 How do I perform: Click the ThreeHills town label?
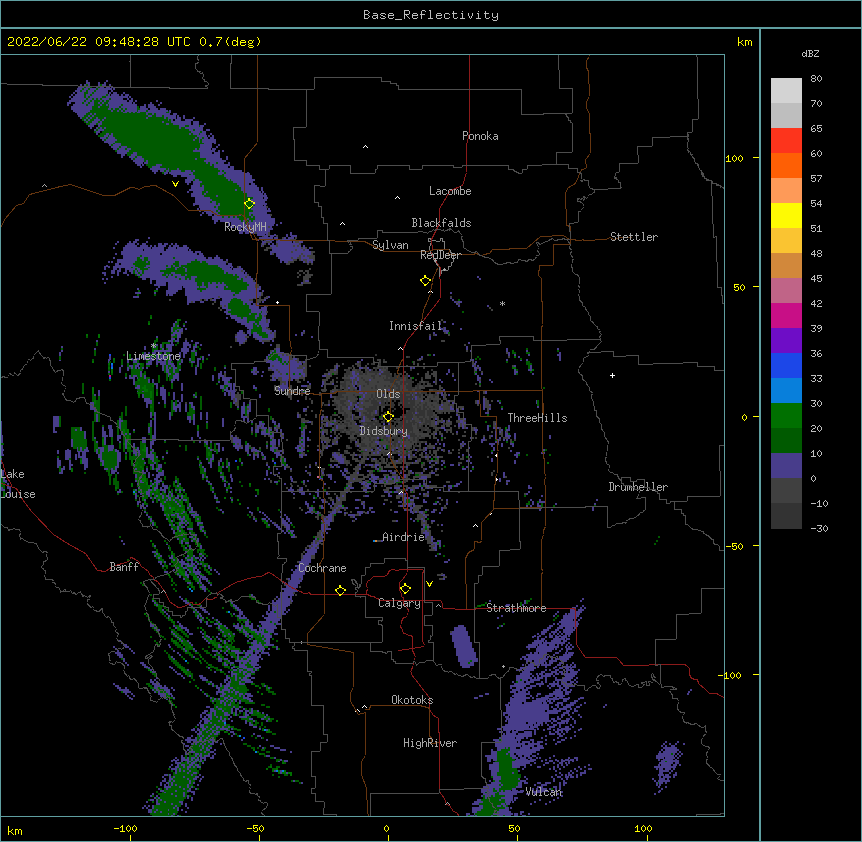click(537, 418)
